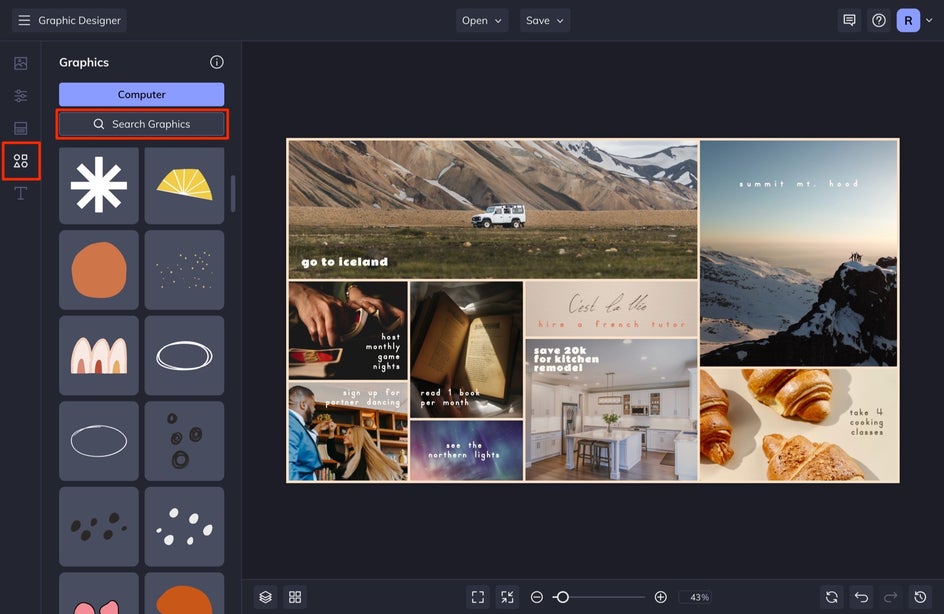Open the history clock icon
This screenshot has height=614, width=944.
point(920,597)
